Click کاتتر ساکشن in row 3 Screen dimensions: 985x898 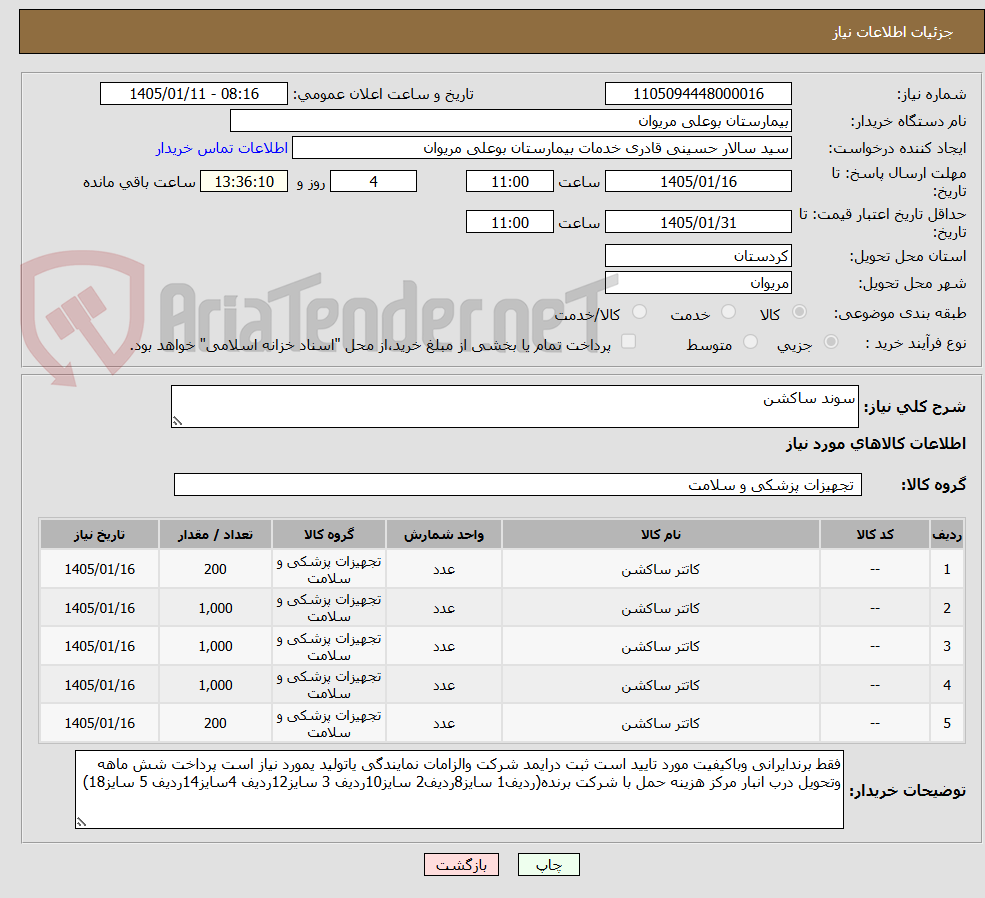[x=660, y=646]
